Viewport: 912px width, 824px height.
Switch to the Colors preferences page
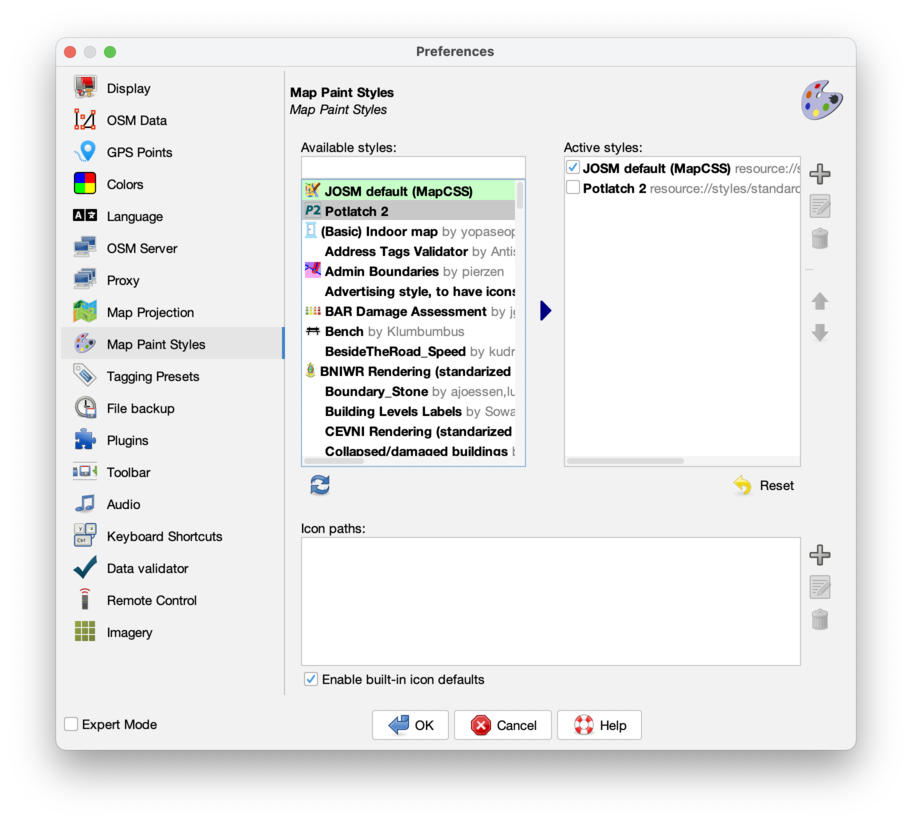pyautogui.click(x=123, y=184)
